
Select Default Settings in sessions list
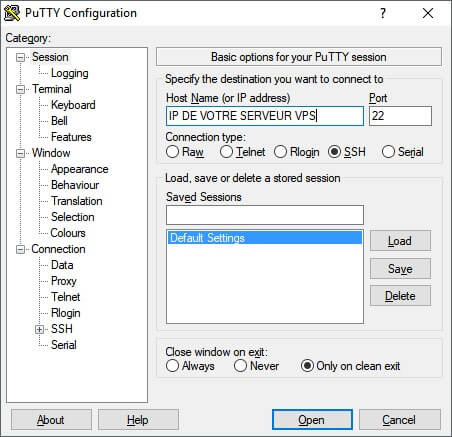(x=265, y=238)
